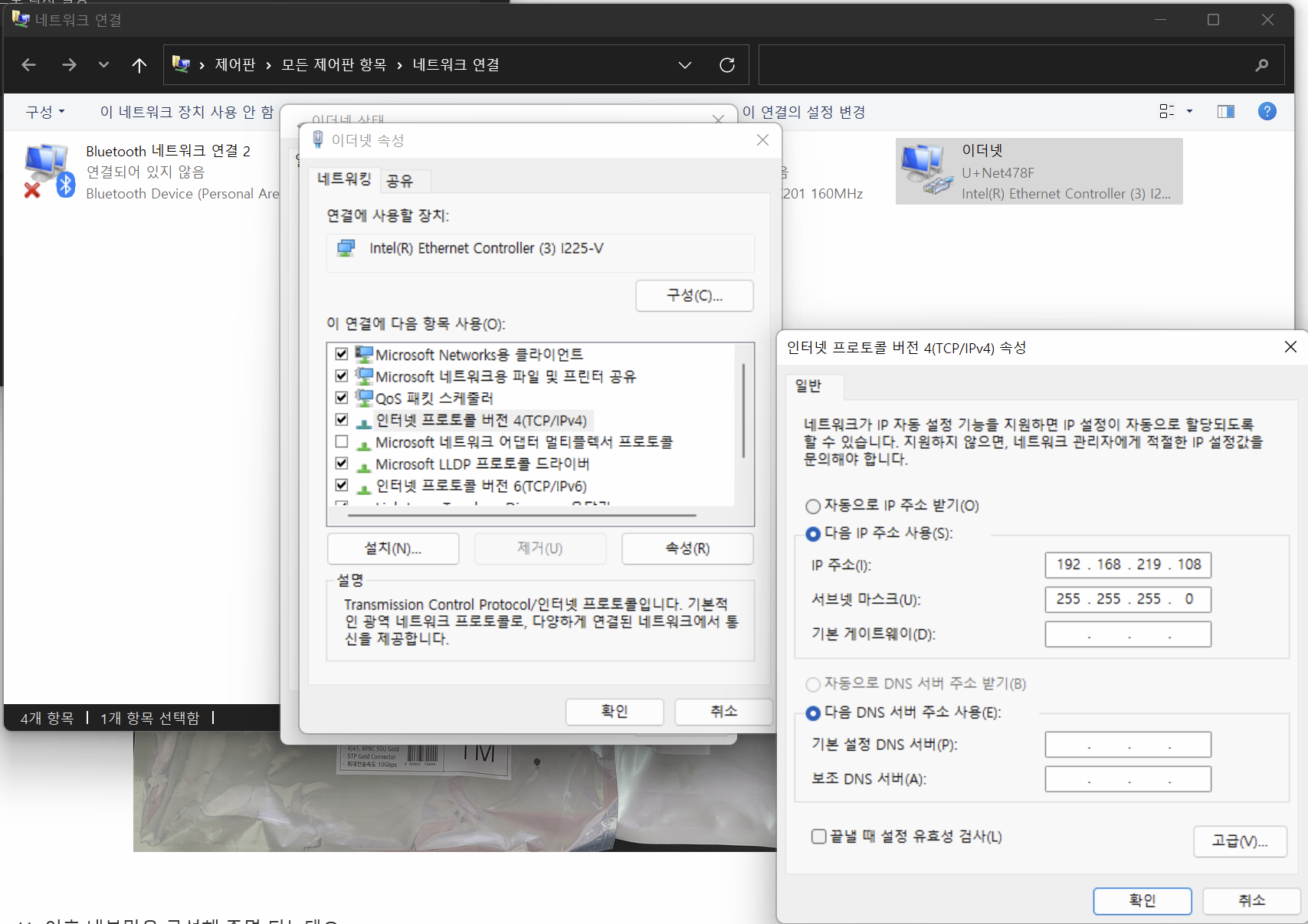Click 이 네트워크 장치 사용 안 함
This screenshot has height=924, width=1308.
(x=187, y=112)
